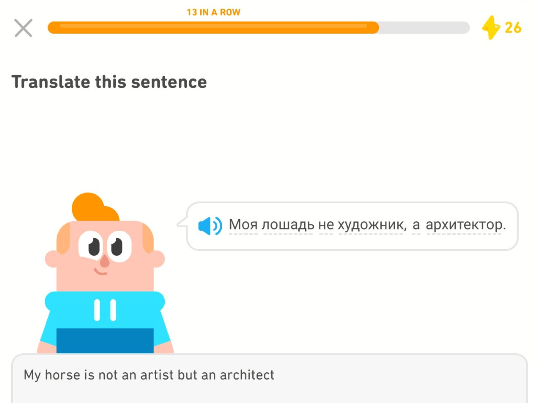Image resolution: width=535 pixels, height=403 pixels.
Task: Close the lesson with the X icon
Action: 23,28
